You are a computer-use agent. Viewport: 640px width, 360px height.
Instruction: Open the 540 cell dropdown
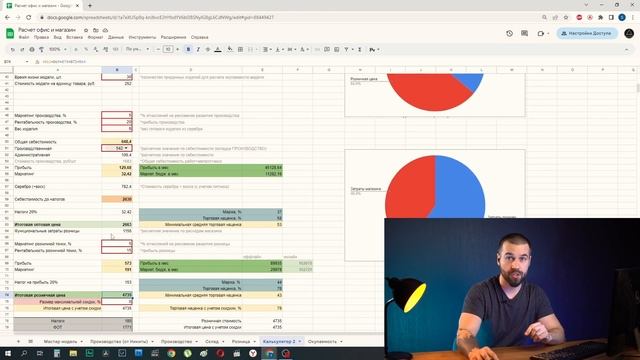tap(126, 148)
